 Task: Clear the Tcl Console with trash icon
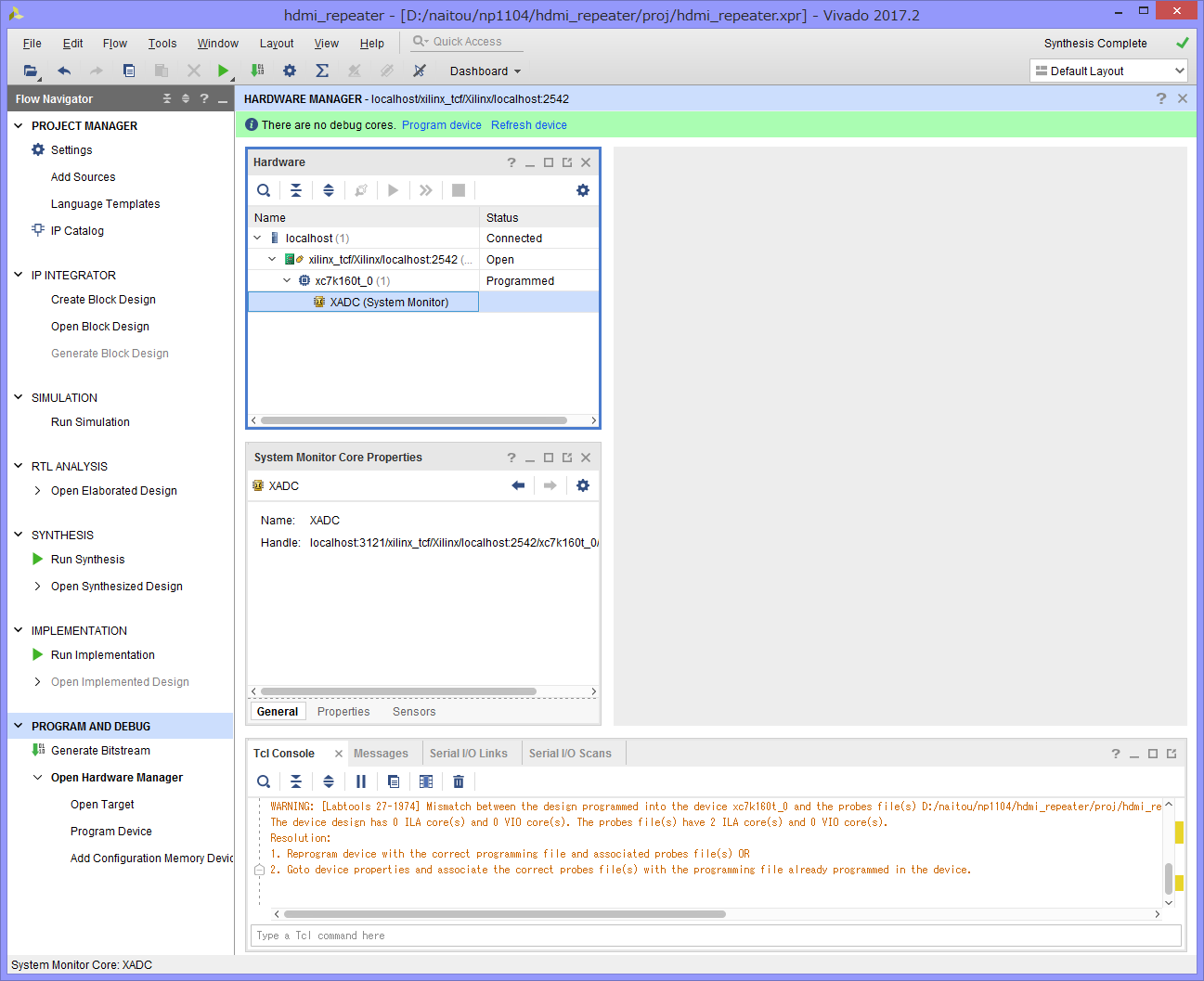458,781
